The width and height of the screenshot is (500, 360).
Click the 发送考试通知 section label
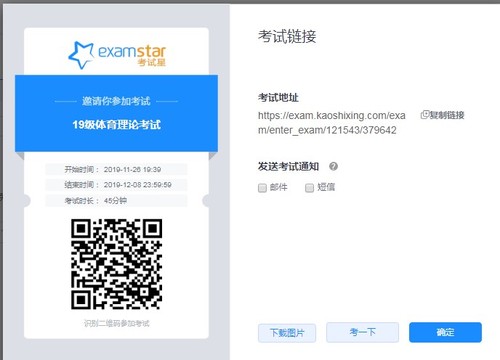(x=288, y=166)
